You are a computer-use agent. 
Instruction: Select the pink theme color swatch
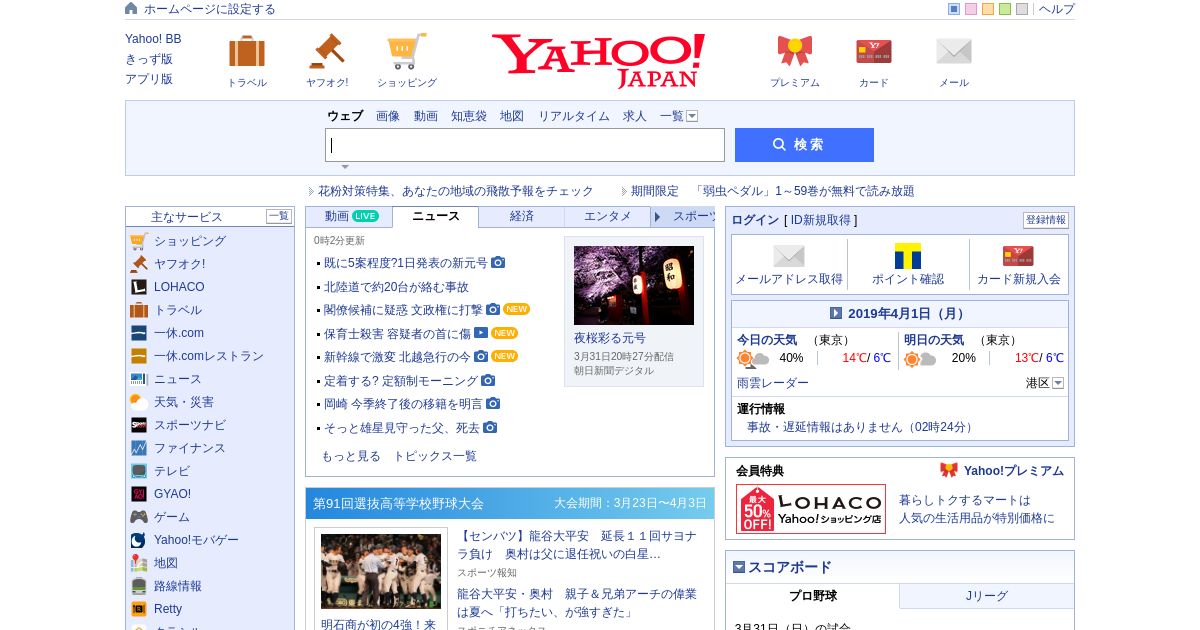click(x=971, y=9)
